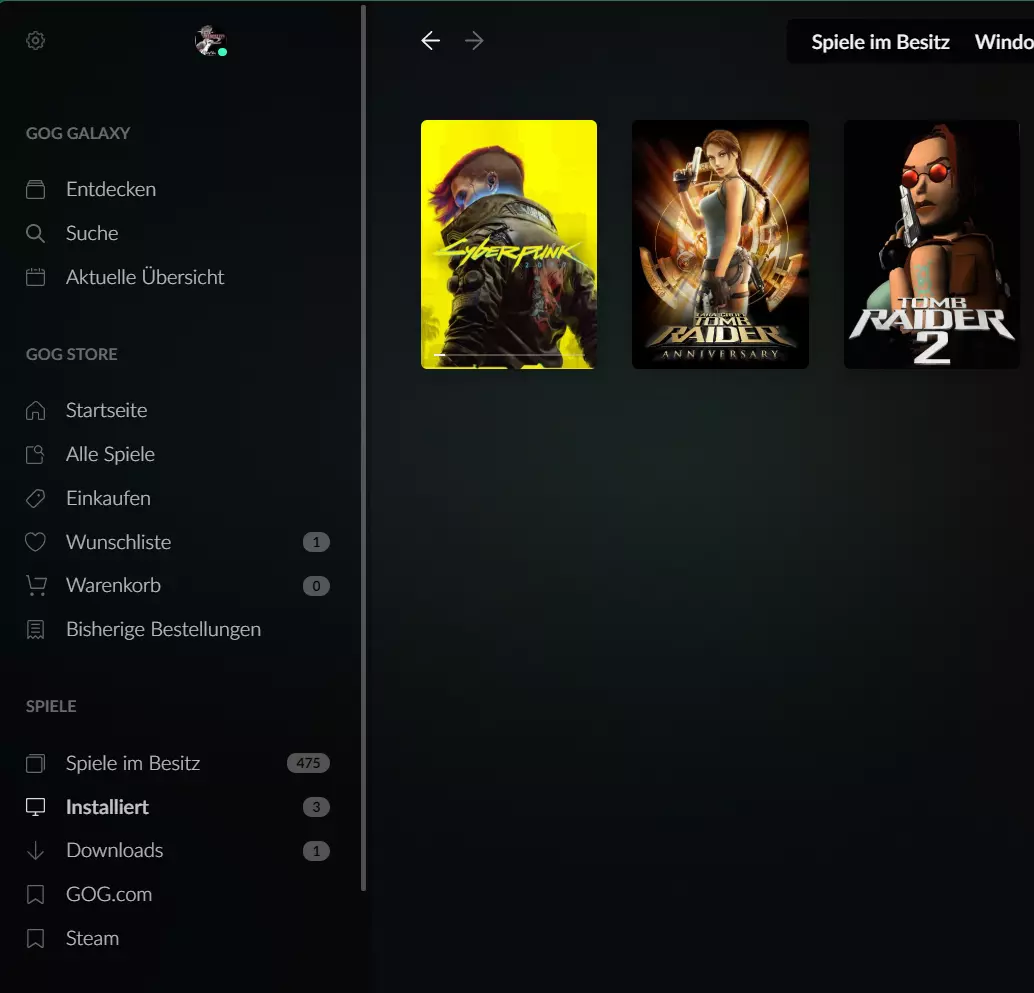This screenshot has height=993, width=1034.
Task: Click the Aktuelle Übersicht calendar icon
Action: tap(36, 277)
